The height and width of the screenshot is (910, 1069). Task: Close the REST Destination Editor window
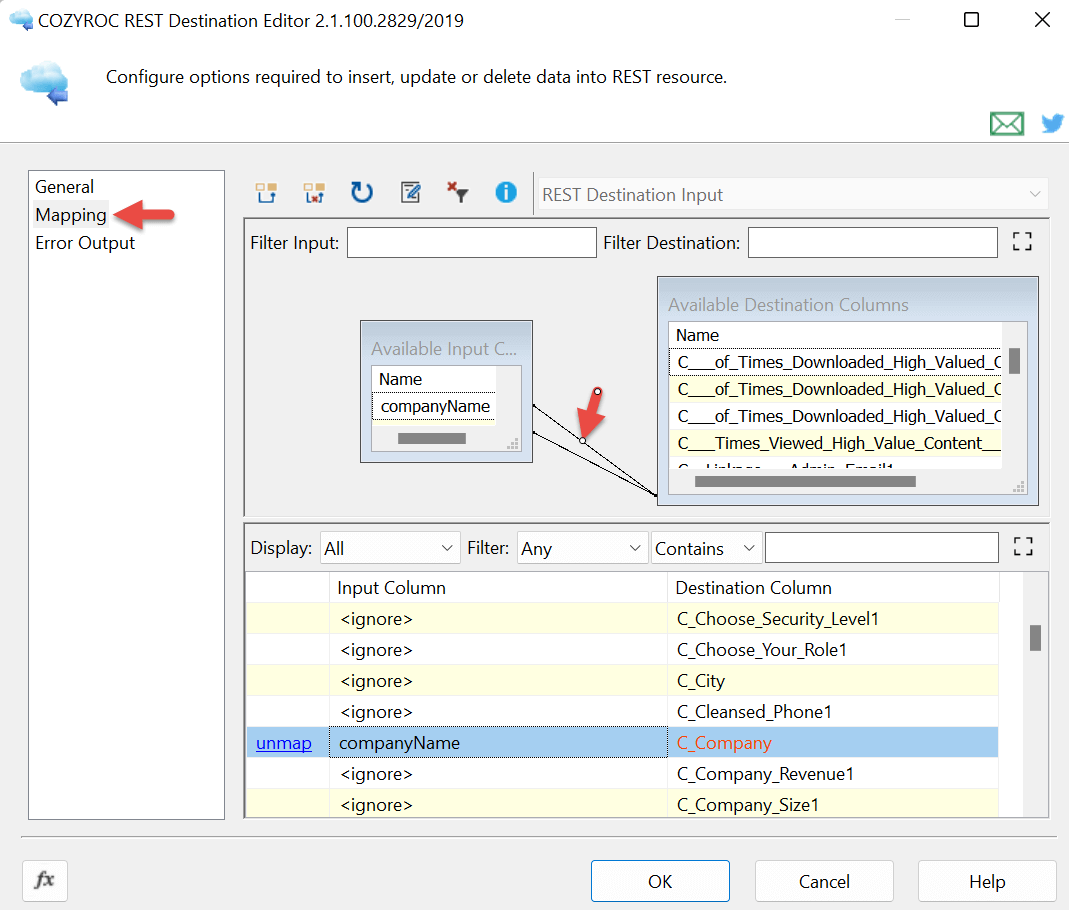pyautogui.click(x=1042, y=20)
